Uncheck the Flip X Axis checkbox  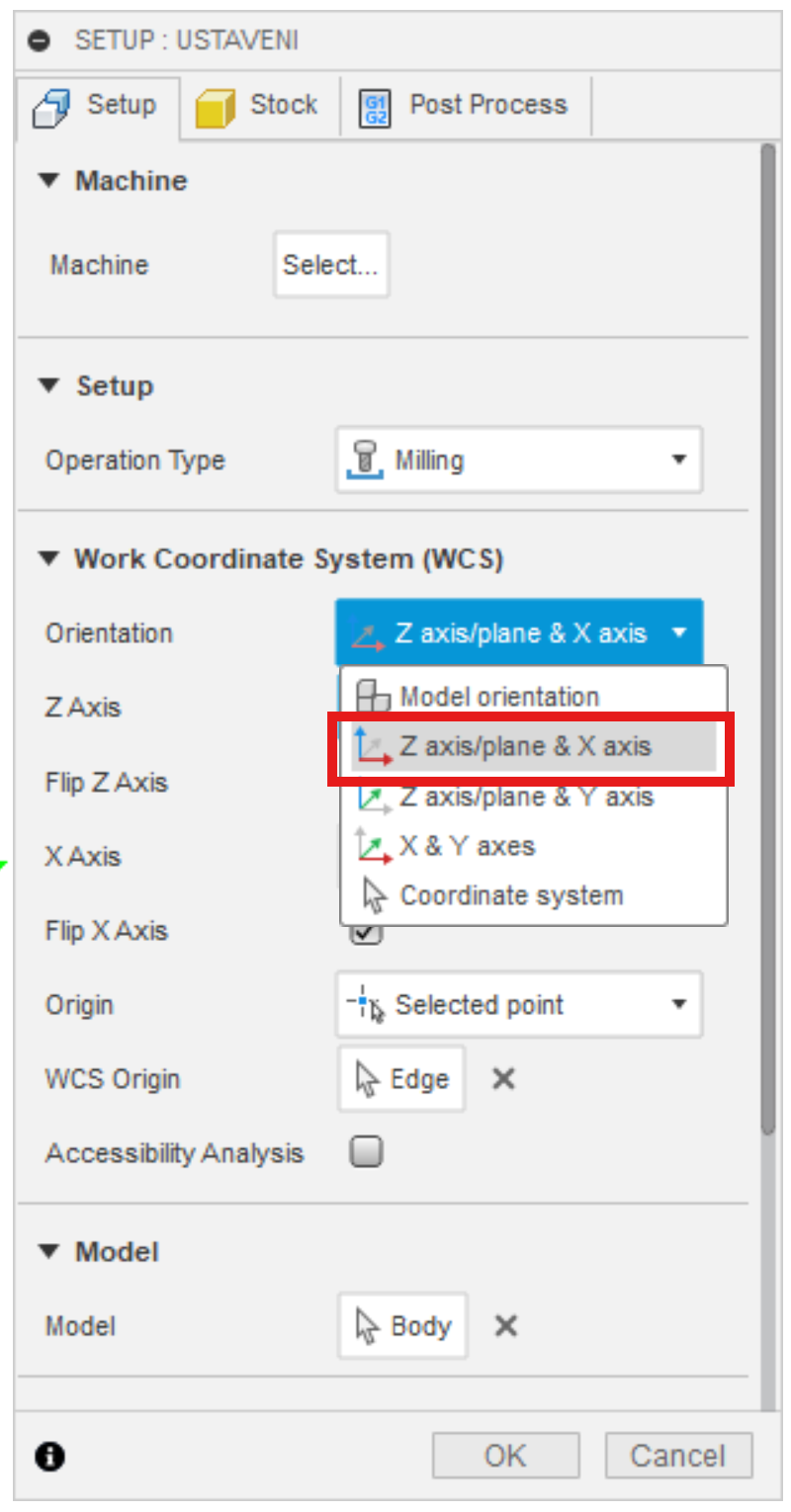pyautogui.click(x=367, y=933)
